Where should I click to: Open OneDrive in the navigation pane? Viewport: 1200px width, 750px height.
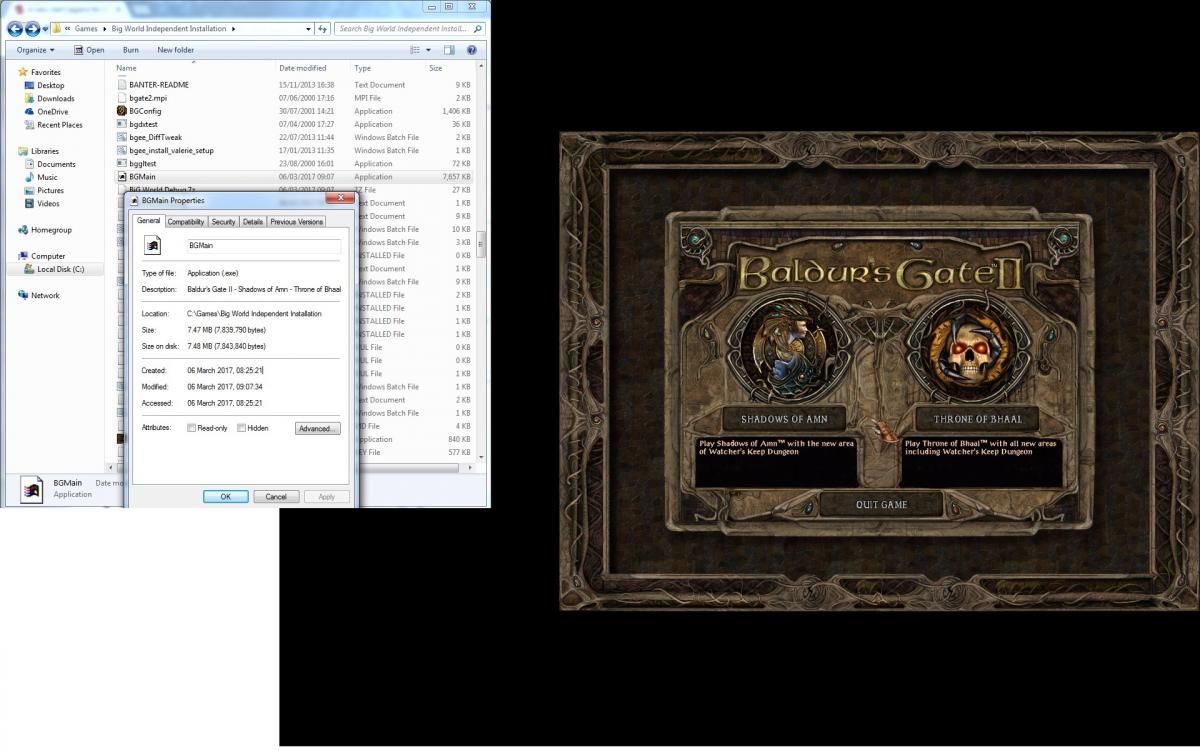(x=46, y=112)
